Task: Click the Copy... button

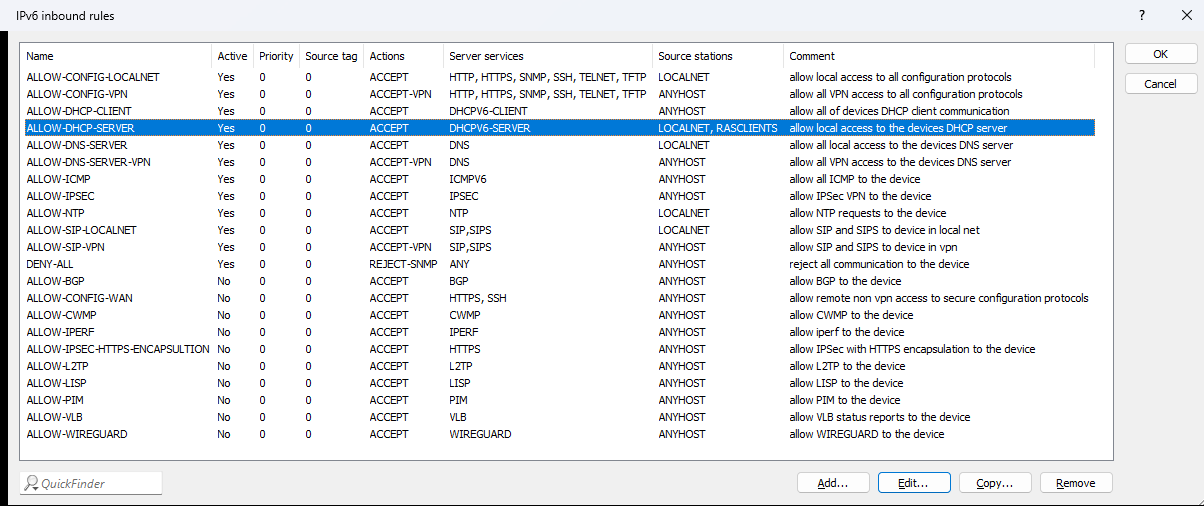Action: point(995,483)
